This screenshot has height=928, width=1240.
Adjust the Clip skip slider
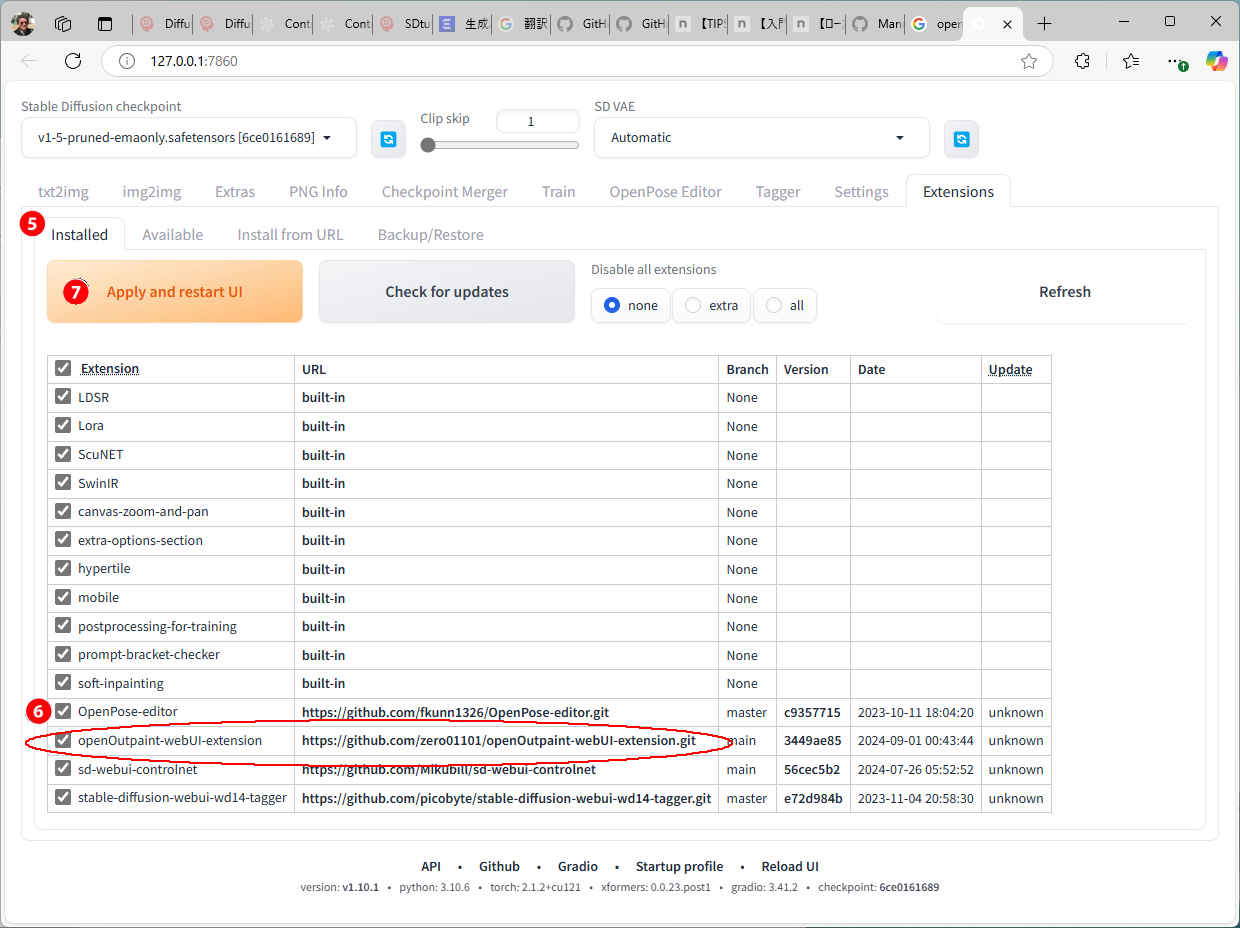point(429,145)
